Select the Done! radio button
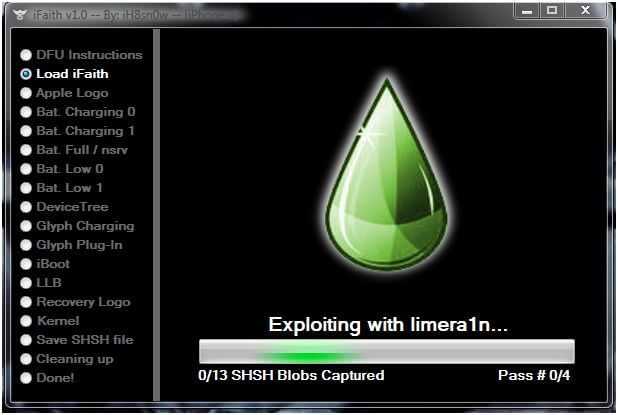 point(26,378)
